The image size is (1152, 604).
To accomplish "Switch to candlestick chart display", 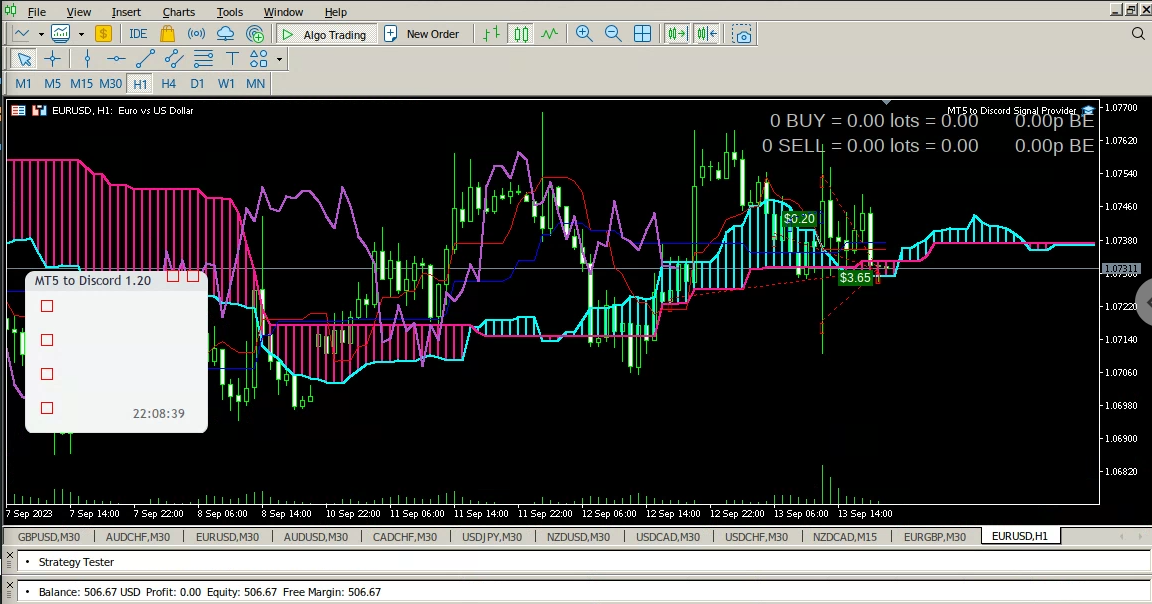I will (x=521, y=34).
